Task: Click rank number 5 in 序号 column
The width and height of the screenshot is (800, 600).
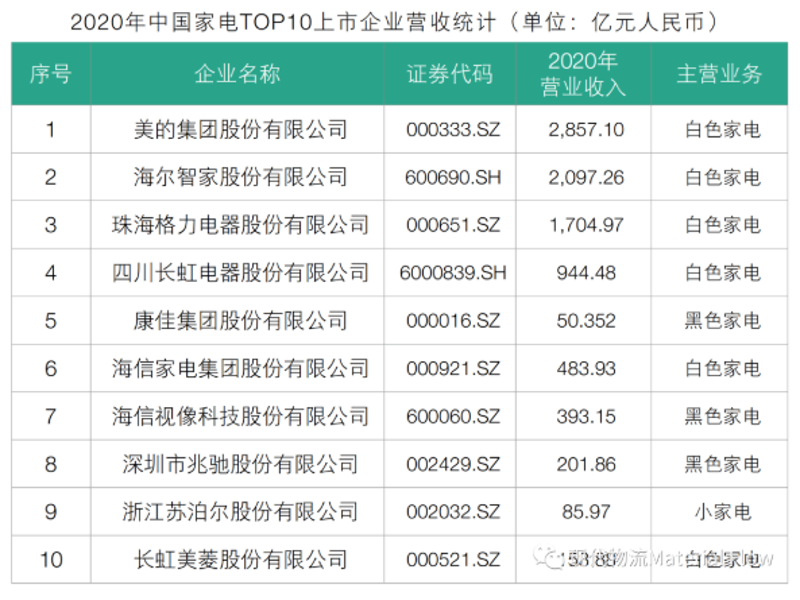Action: [x=51, y=321]
